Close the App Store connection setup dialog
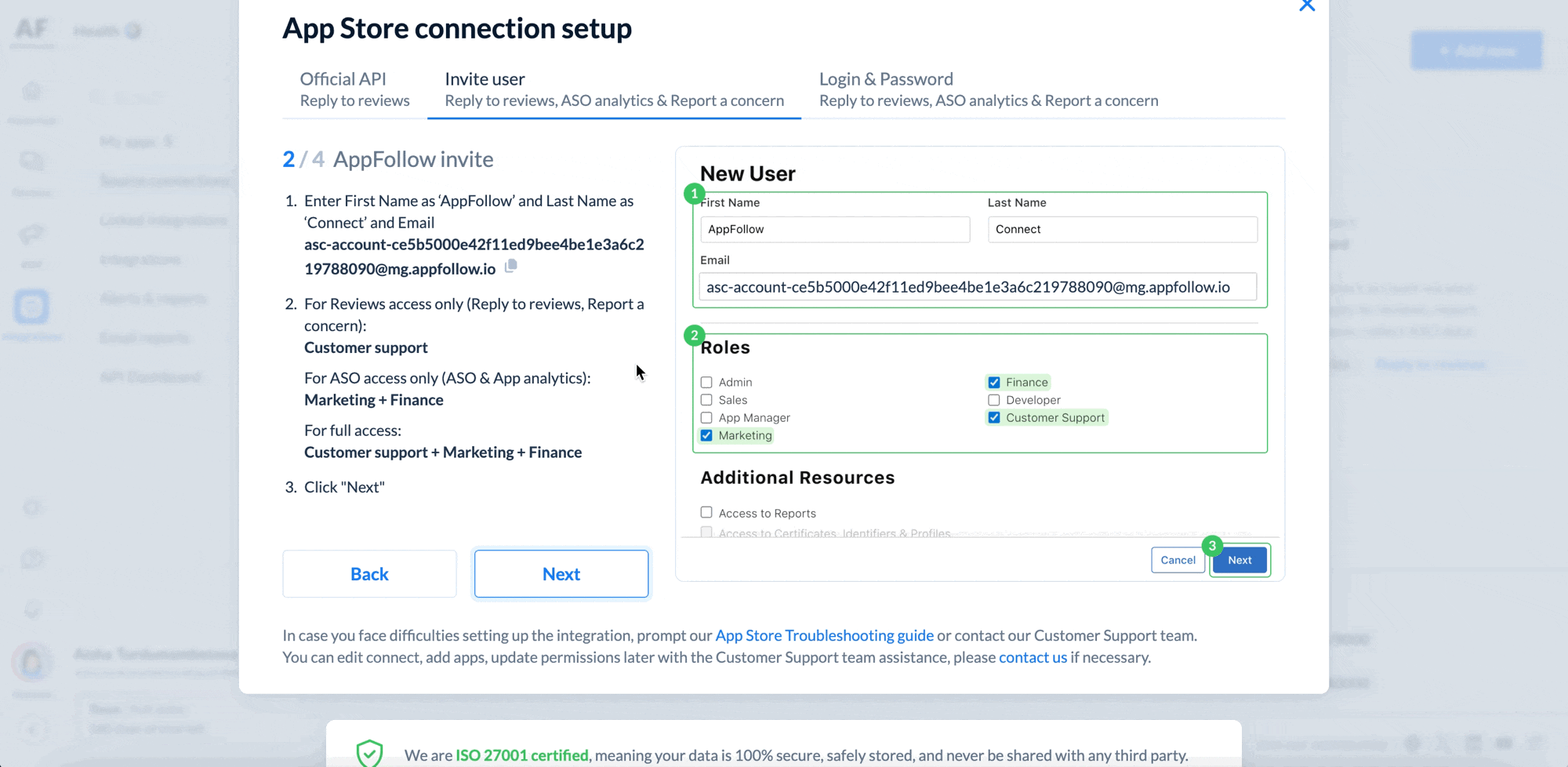Screen dimensions: 1568x767 pos(1307,5)
